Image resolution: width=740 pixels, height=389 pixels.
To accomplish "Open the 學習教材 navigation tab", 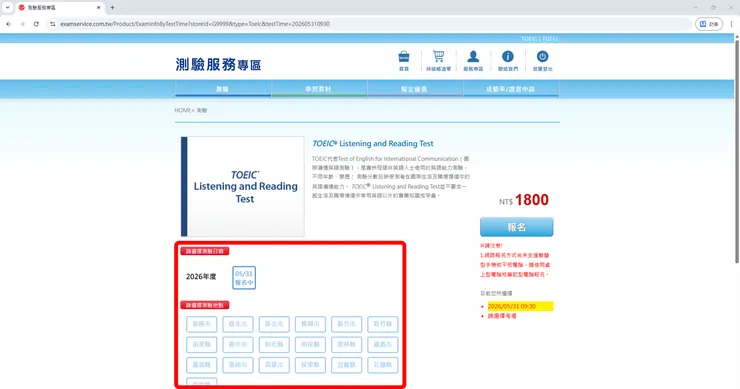I will (319, 89).
